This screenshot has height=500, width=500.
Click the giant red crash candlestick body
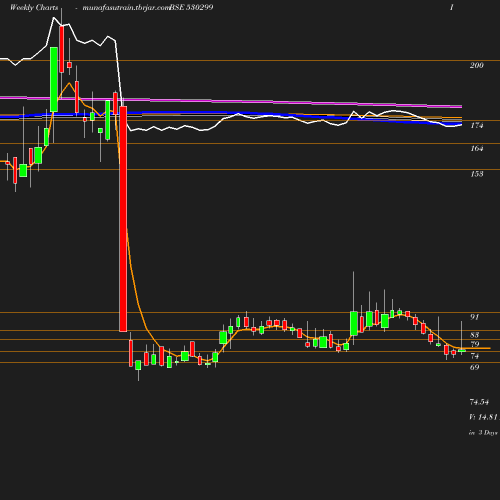pos(123,219)
